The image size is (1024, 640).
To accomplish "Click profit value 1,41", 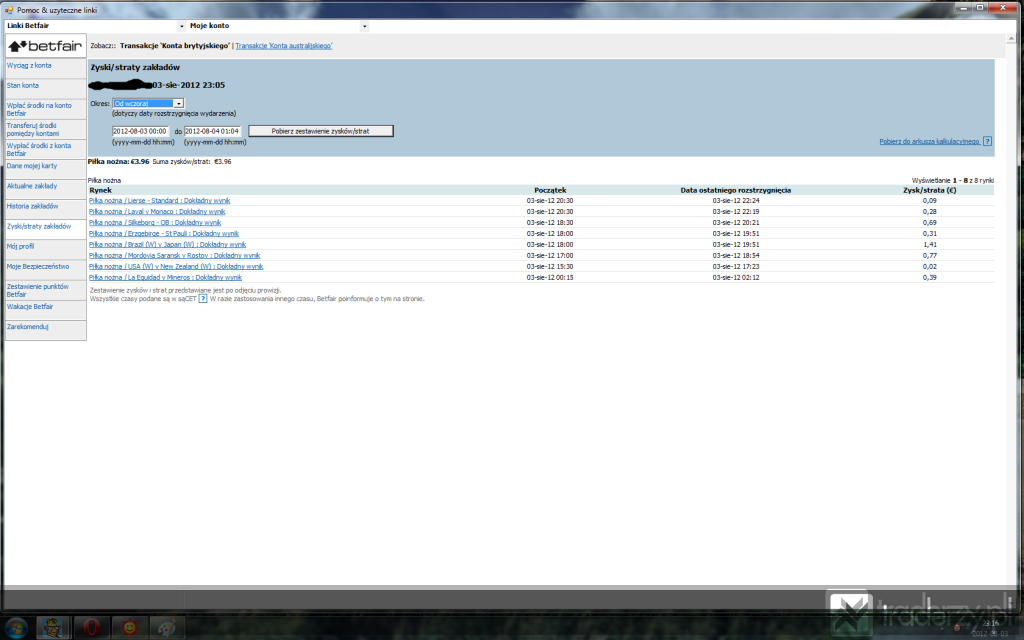I will 929,245.
